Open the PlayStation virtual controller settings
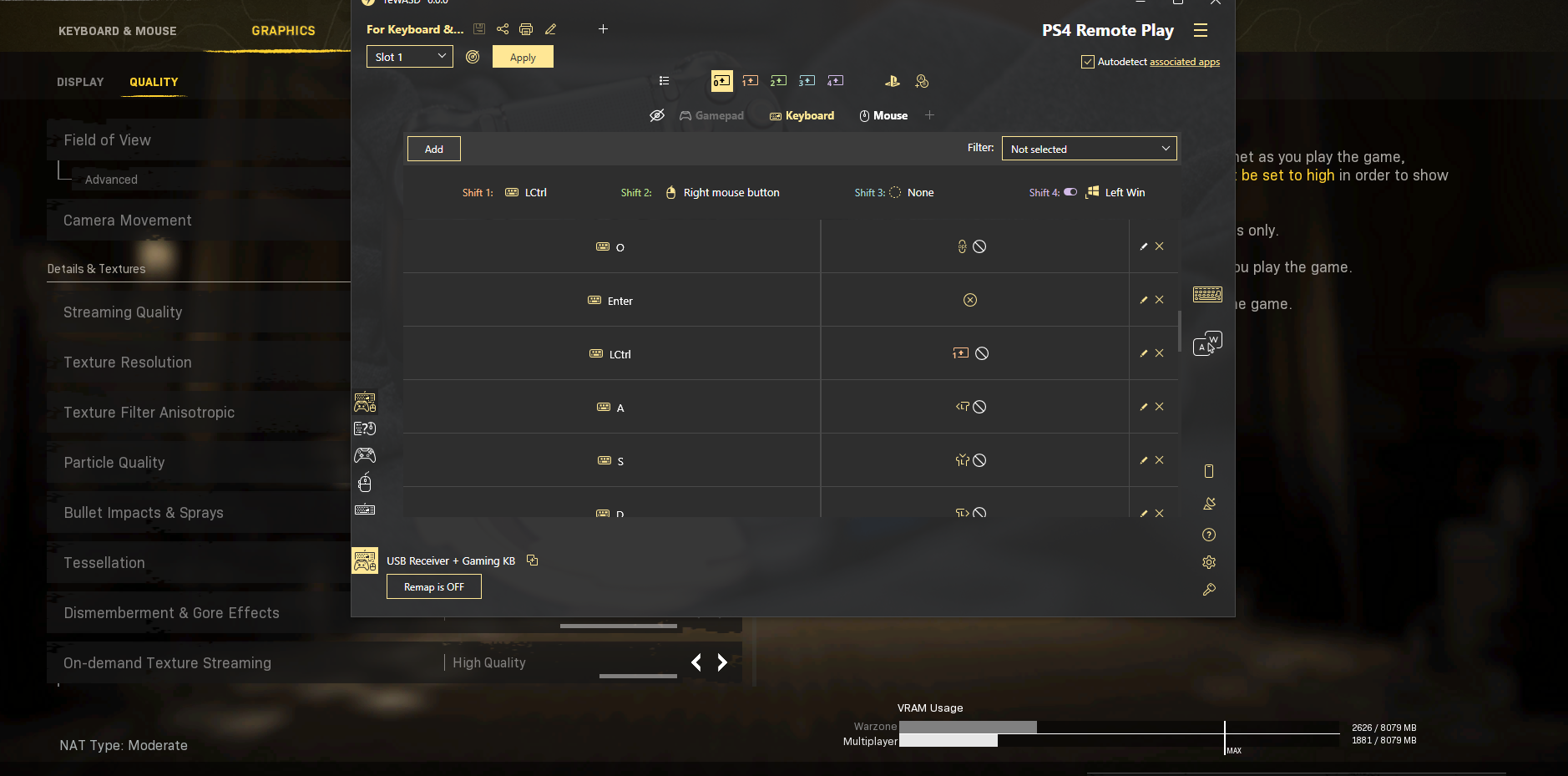This screenshot has width=1568, height=776. point(893,81)
